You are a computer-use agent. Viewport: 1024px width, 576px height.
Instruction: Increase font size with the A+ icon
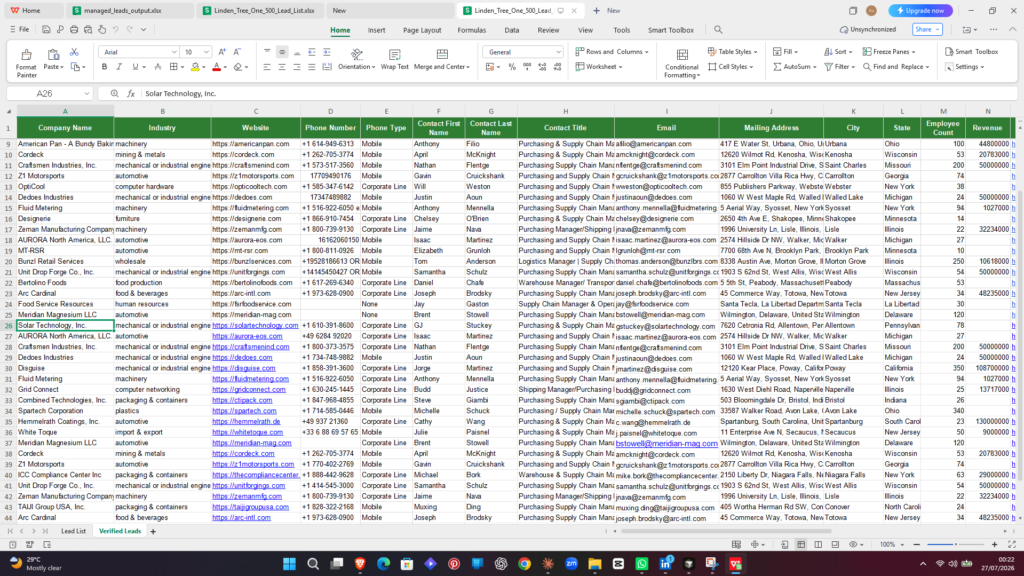pyautogui.click(x=222, y=52)
